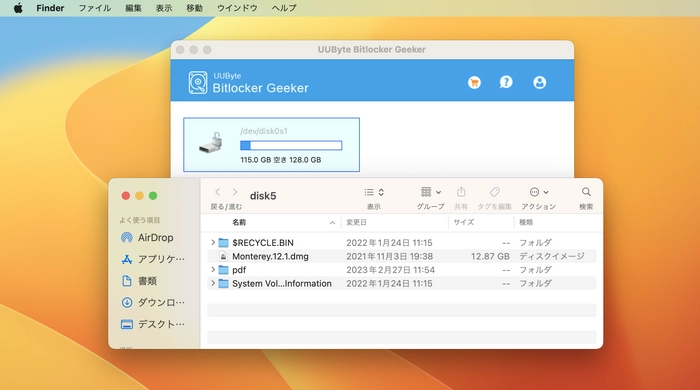
Task: Sort by 名前 column header
Action: [239, 222]
